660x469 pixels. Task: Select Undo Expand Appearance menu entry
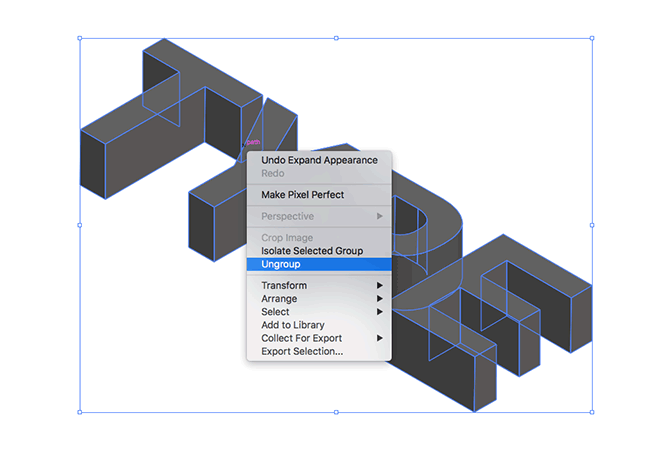(319, 160)
